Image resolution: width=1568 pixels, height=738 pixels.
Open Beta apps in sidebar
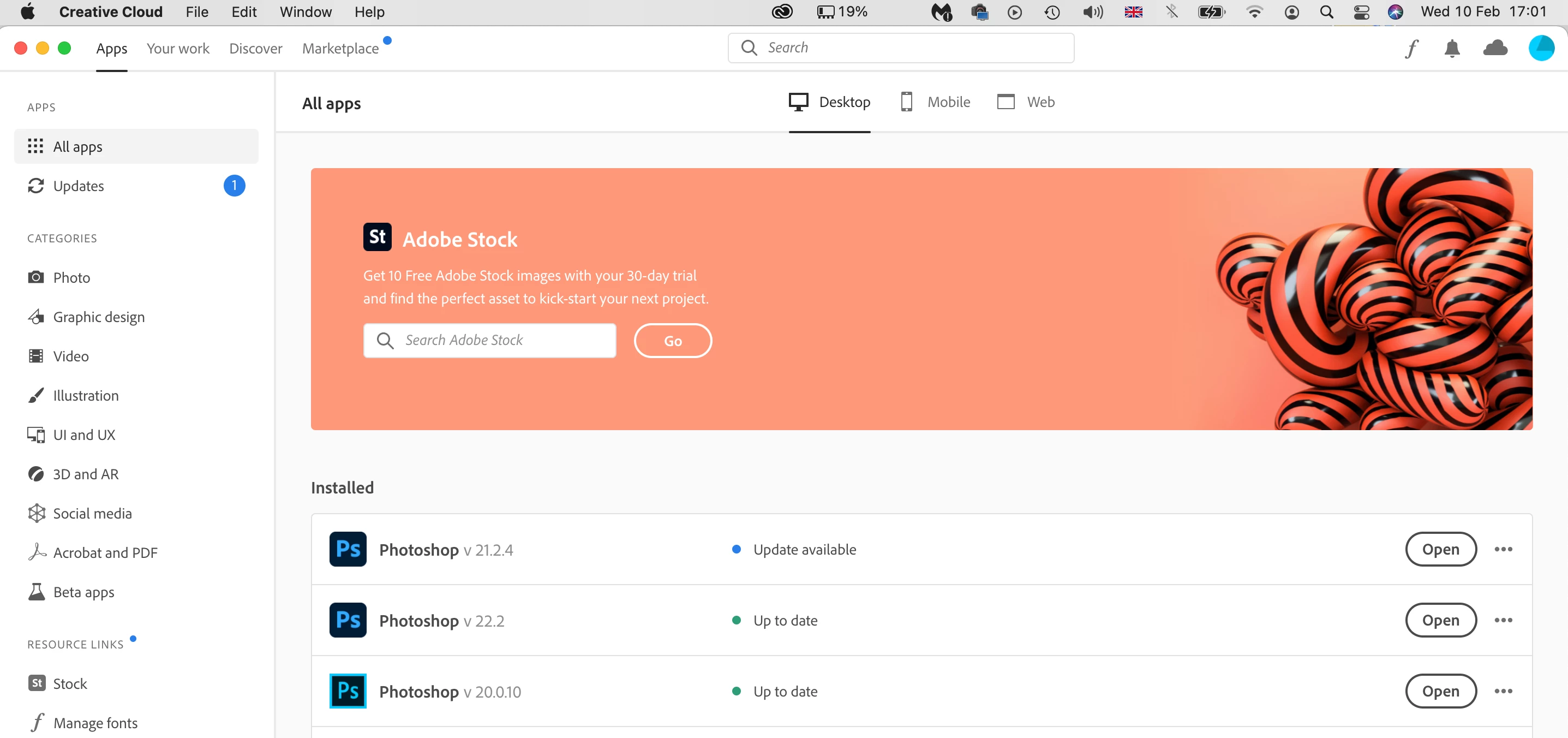pos(83,592)
